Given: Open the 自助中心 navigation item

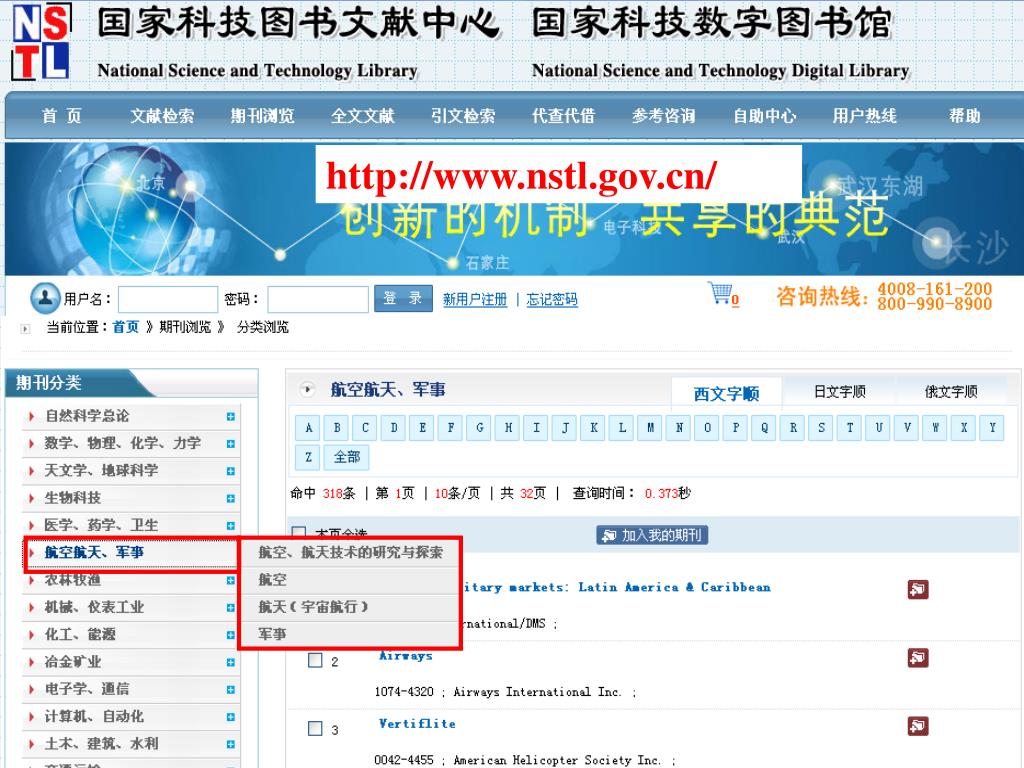Looking at the screenshot, I should point(764,116).
